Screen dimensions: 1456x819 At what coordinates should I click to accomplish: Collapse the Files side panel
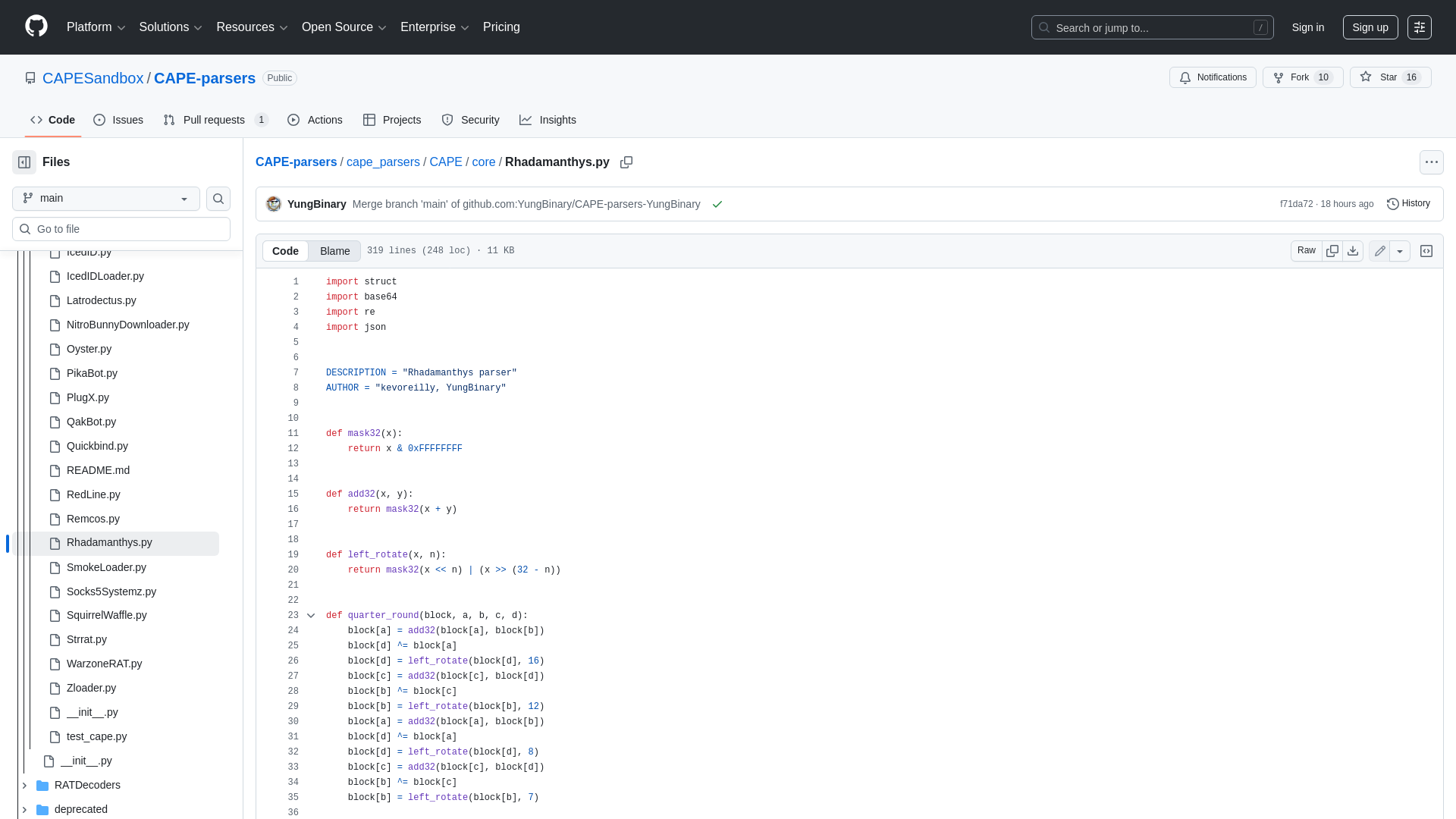(24, 162)
